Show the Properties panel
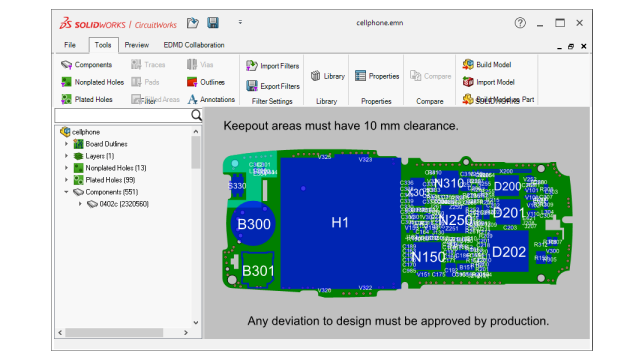Viewport: 640px width, 360px height. (377, 76)
